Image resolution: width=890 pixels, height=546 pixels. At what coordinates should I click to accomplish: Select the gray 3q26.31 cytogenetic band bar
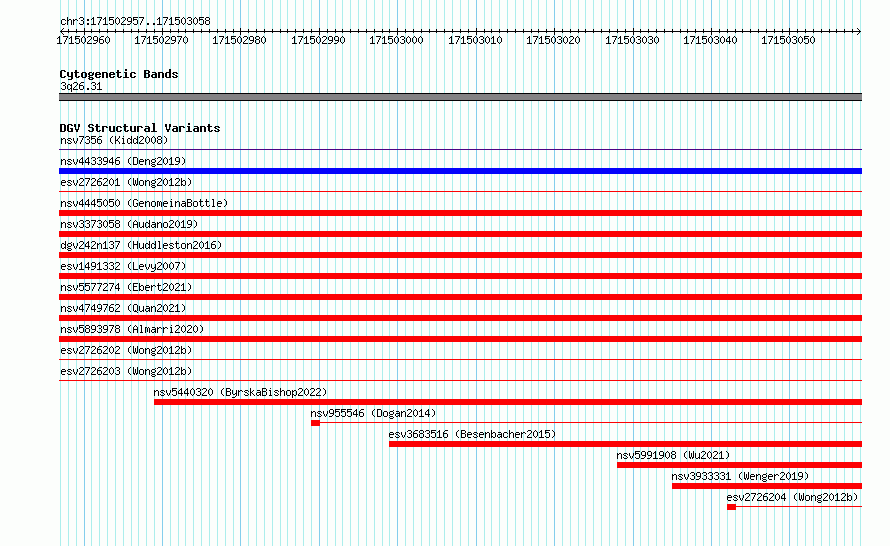pyautogui.click(x=460, y=97)
